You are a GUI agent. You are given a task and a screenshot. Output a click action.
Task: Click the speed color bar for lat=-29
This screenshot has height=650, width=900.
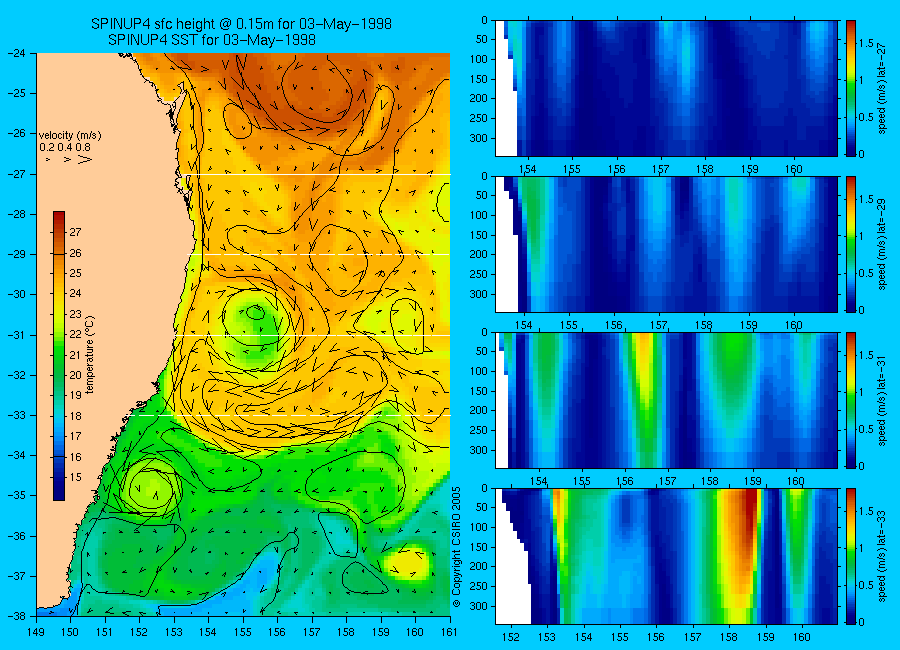(851, 244)
